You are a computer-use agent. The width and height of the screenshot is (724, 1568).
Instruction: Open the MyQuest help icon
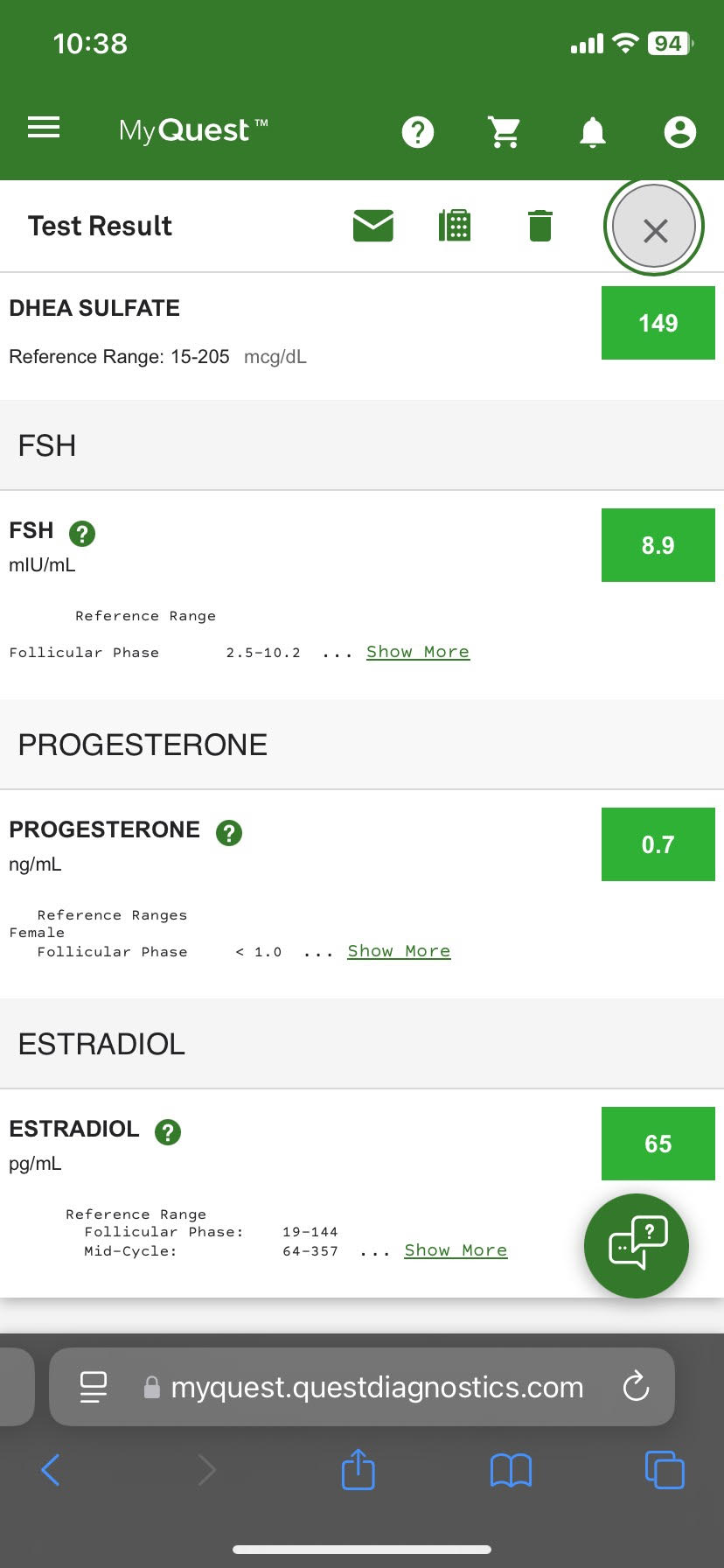coord(418,132)
